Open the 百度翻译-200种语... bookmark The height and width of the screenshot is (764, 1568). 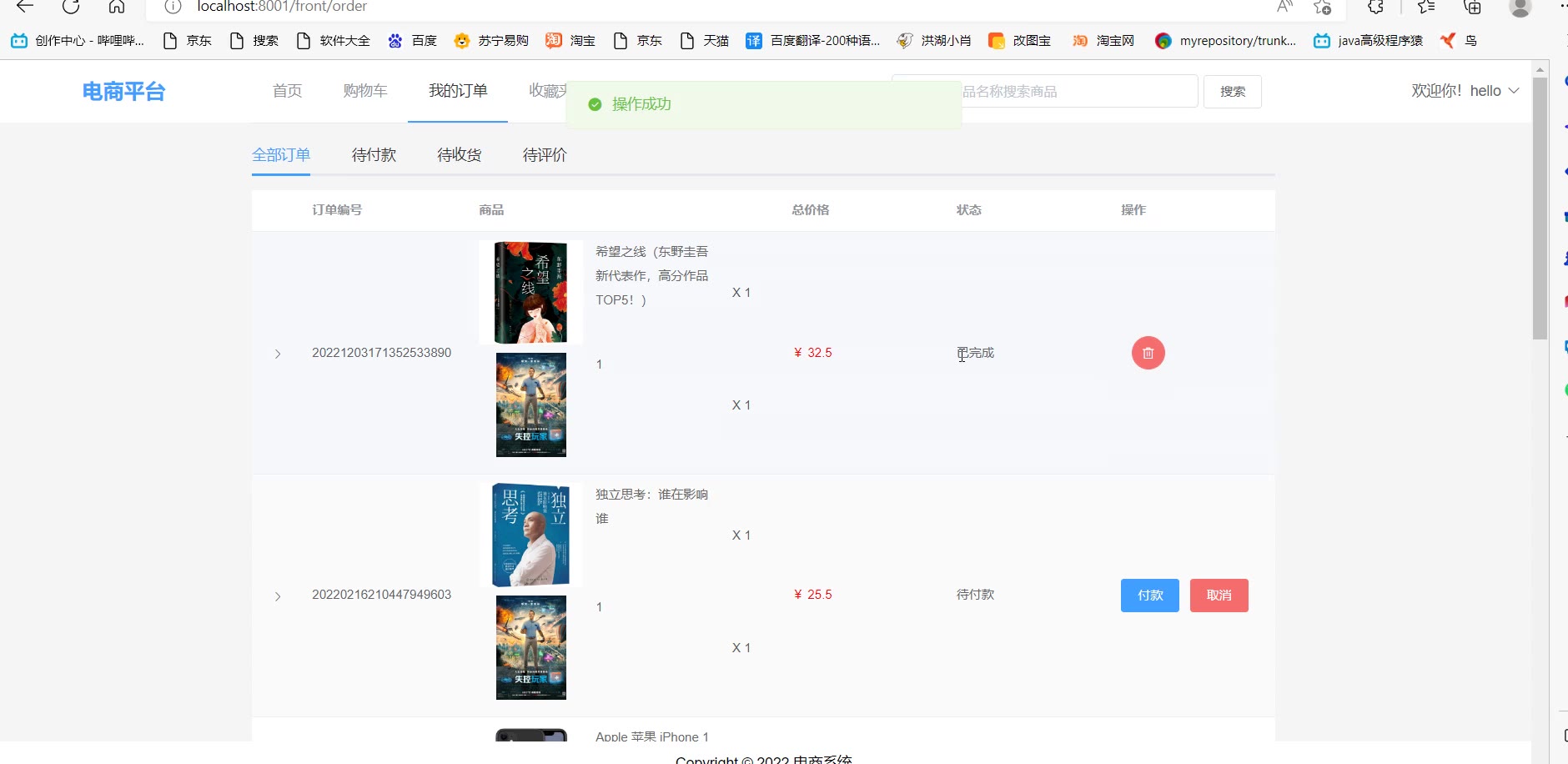[x=812, y=41]
